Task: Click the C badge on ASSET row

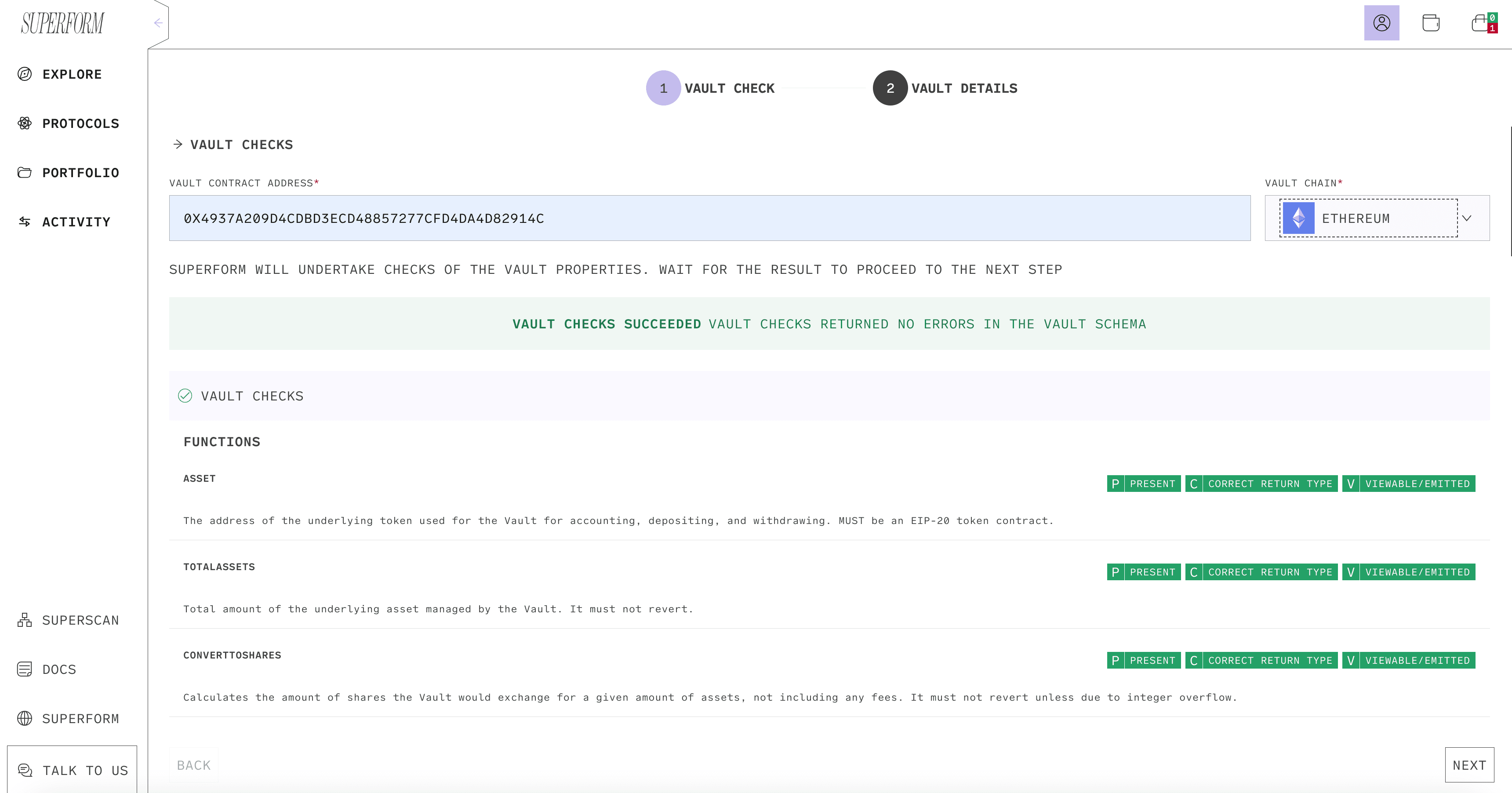Action: pos(1193,484)
